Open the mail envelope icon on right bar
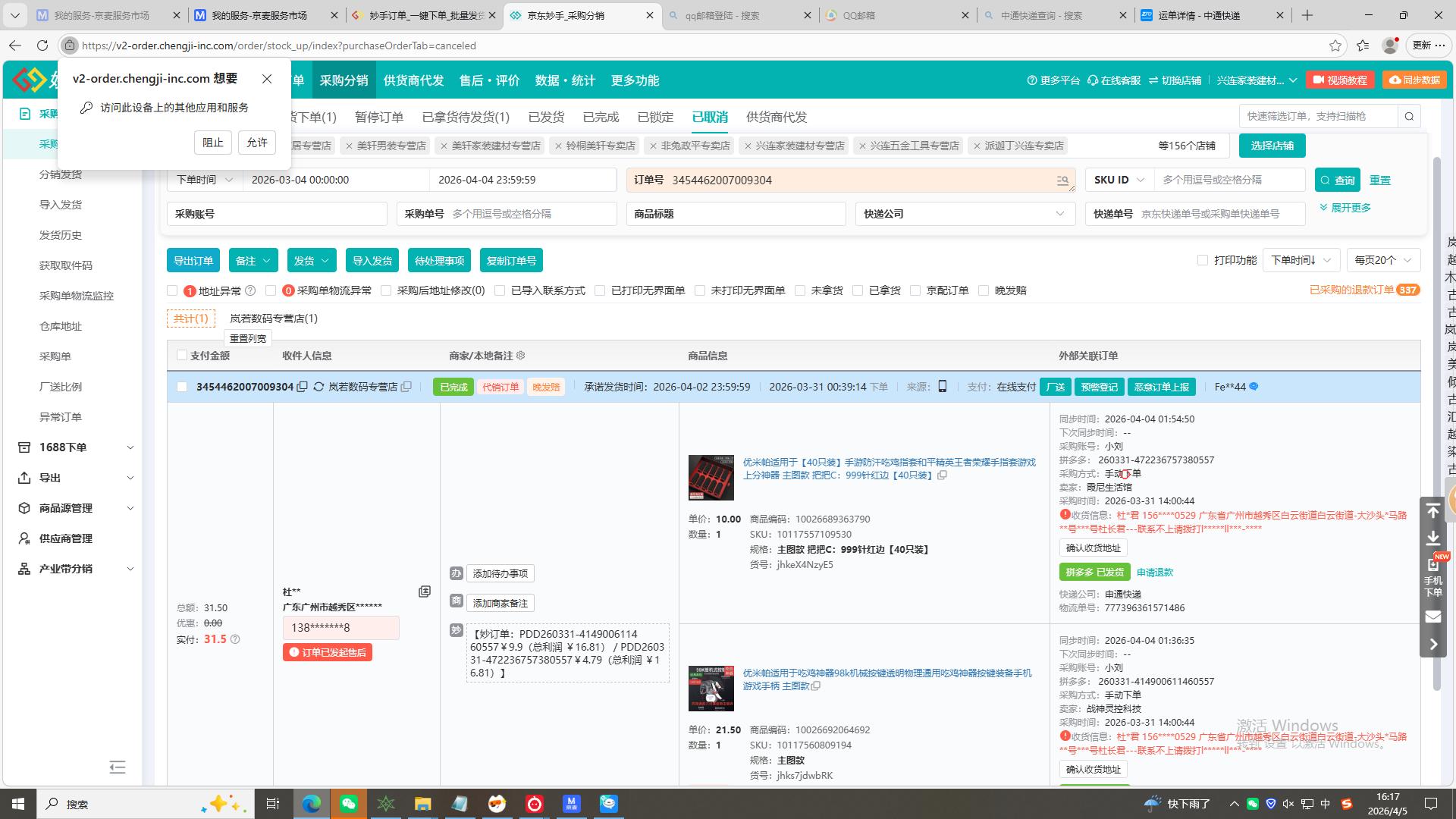1456x819 pixels. [x=1432, y=617]
